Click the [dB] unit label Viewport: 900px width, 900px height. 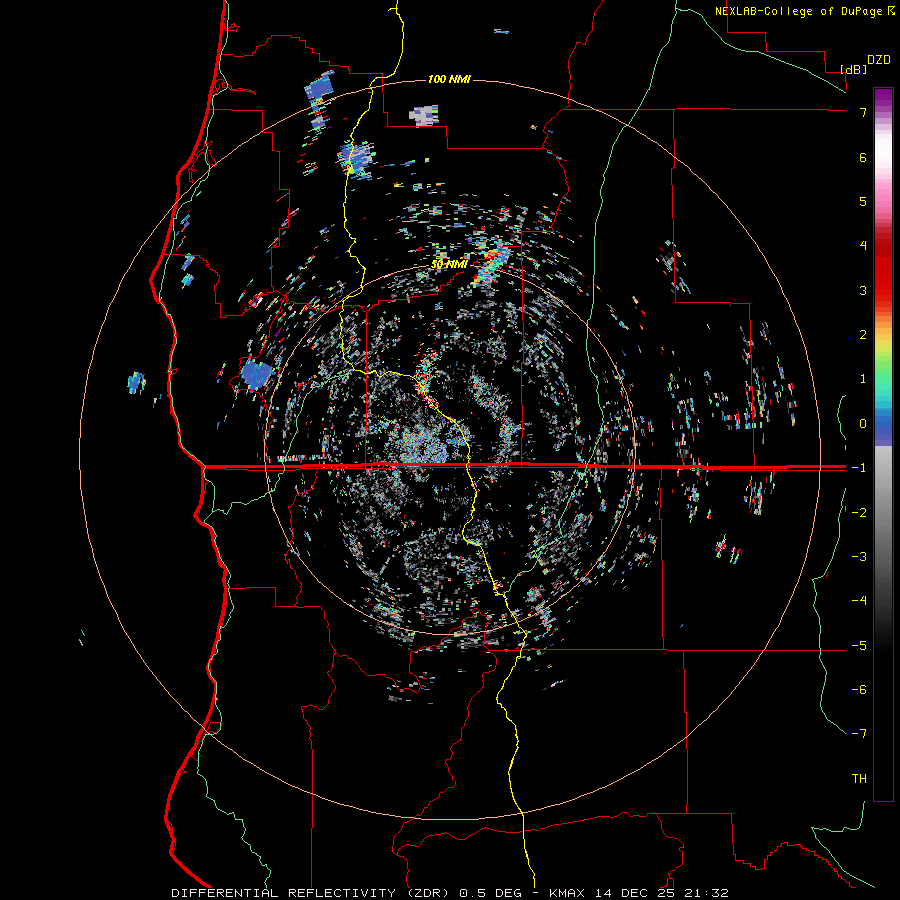click(x=854, y=69)
